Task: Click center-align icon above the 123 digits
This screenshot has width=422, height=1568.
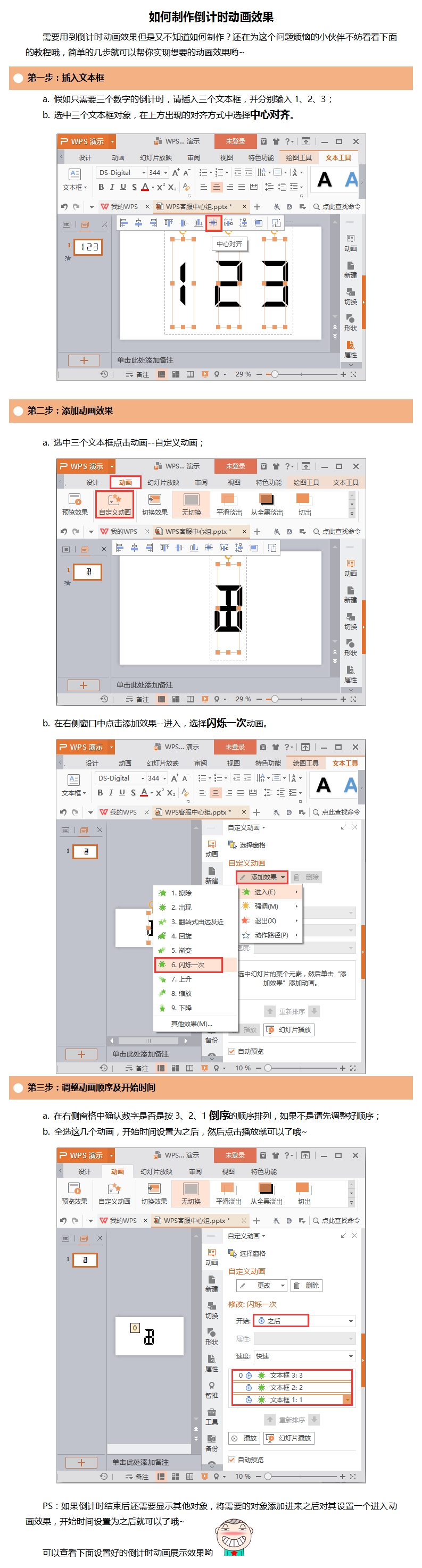Action: pos(213,223)
